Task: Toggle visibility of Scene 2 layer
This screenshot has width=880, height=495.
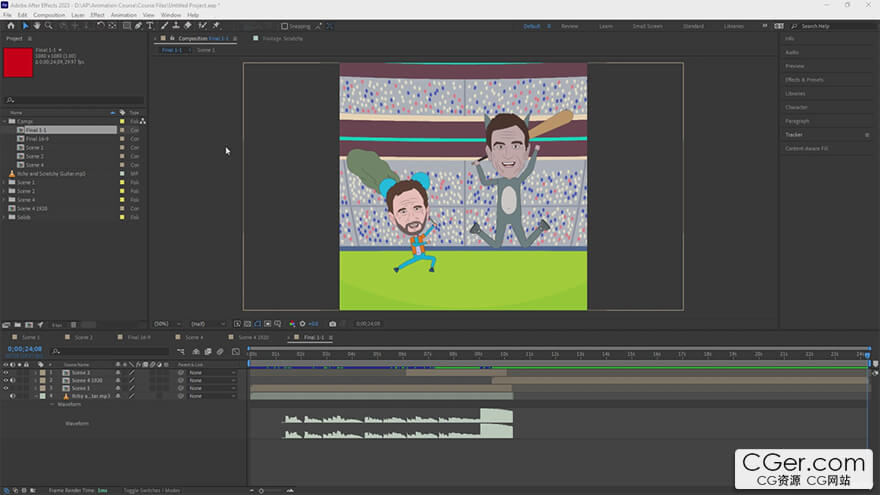Action: pos(6,372)
